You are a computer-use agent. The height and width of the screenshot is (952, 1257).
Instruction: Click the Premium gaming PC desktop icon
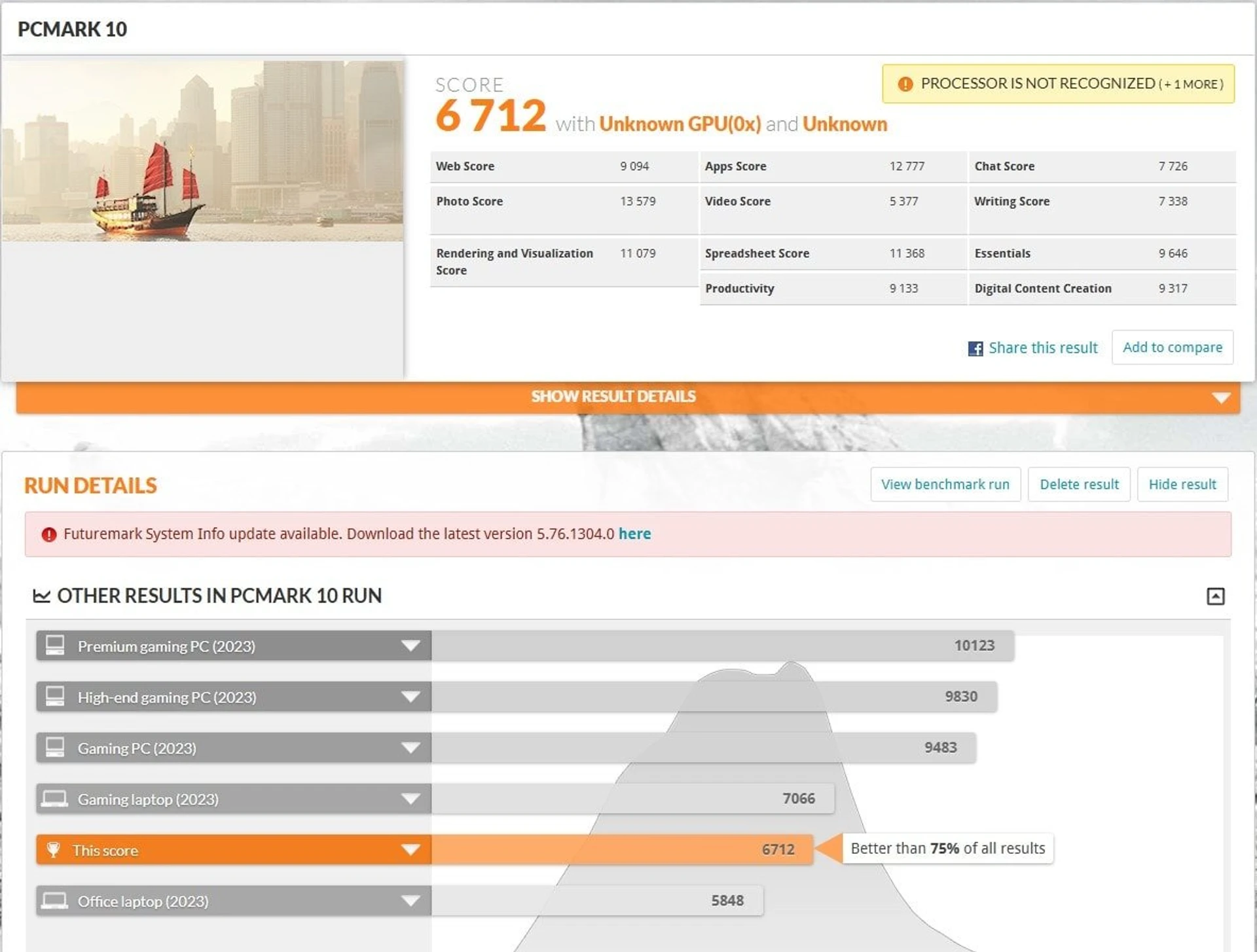[55, 645]
